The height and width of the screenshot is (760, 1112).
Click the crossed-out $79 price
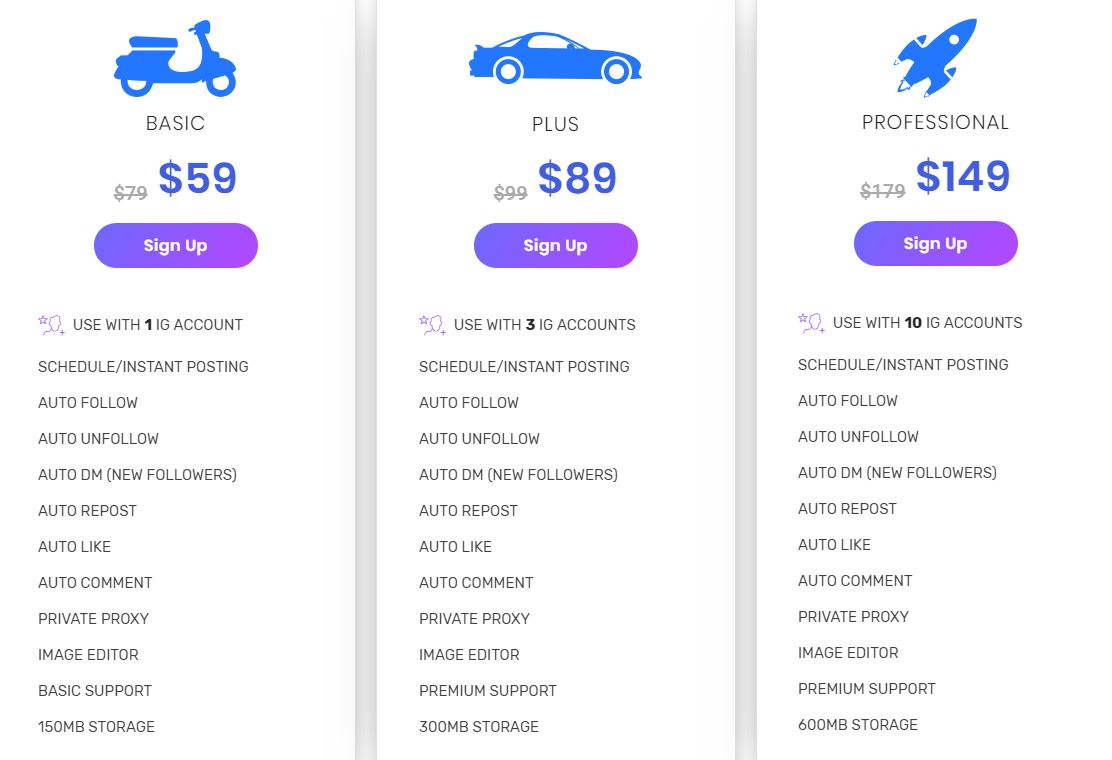click(x=131, y=193)
